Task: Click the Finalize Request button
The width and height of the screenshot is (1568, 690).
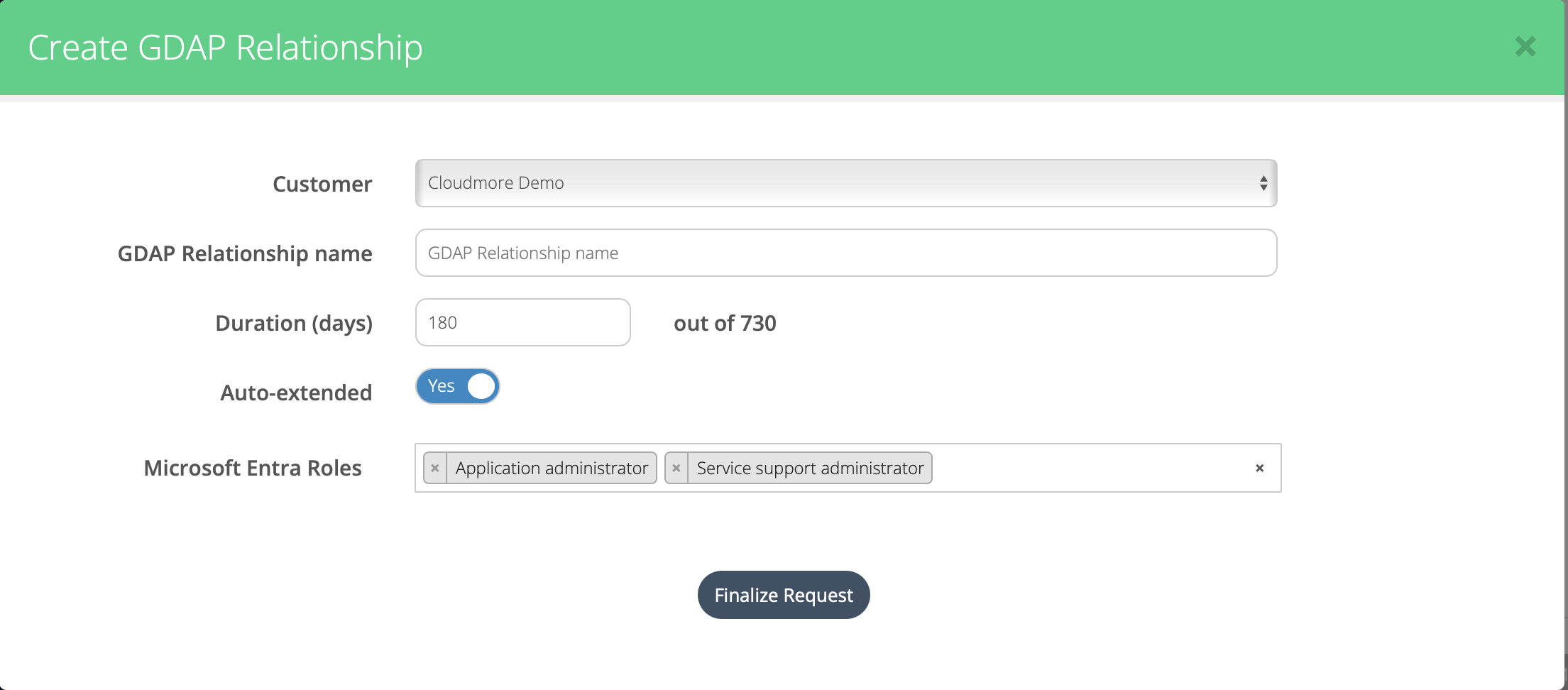Action: [784, 595]
